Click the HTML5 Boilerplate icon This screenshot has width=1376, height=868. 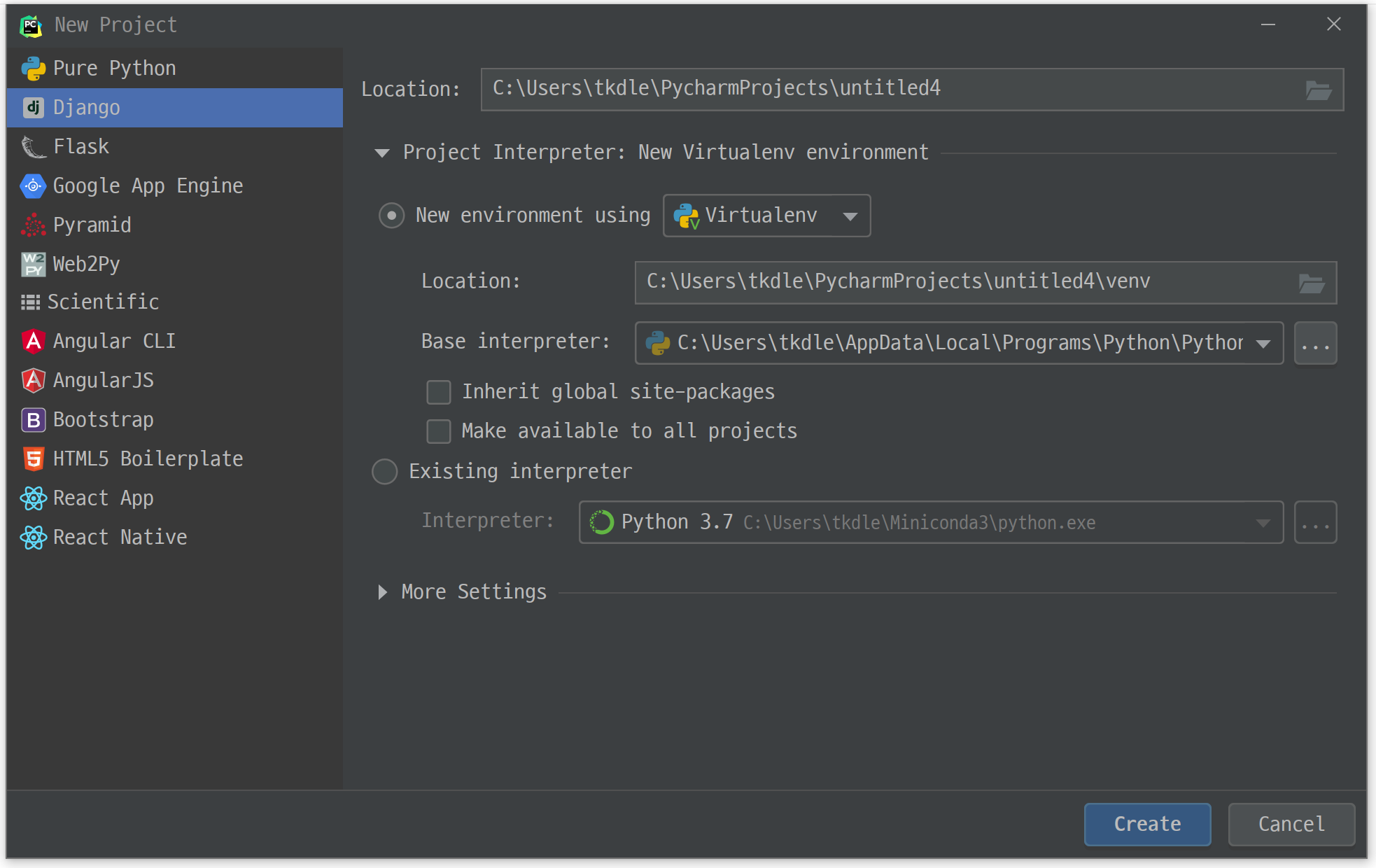point(33,459)
